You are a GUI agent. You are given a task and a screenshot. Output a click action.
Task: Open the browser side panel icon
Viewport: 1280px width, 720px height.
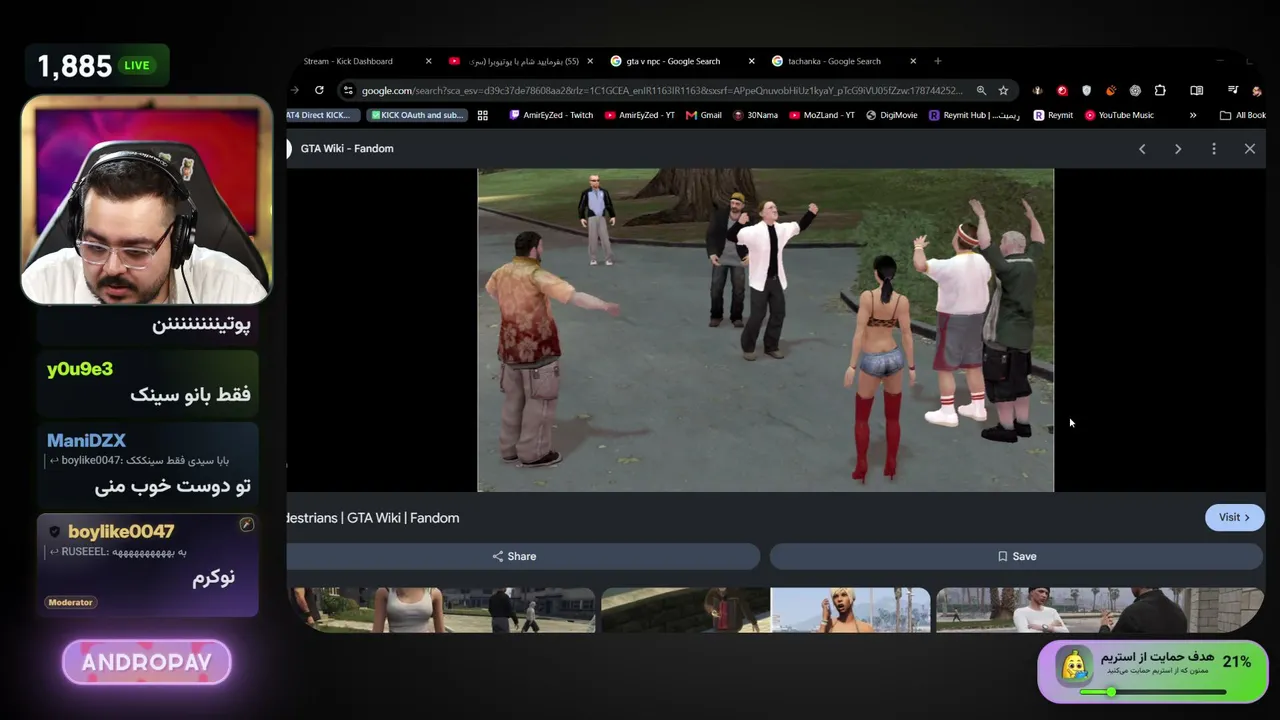coord(1196,90)
